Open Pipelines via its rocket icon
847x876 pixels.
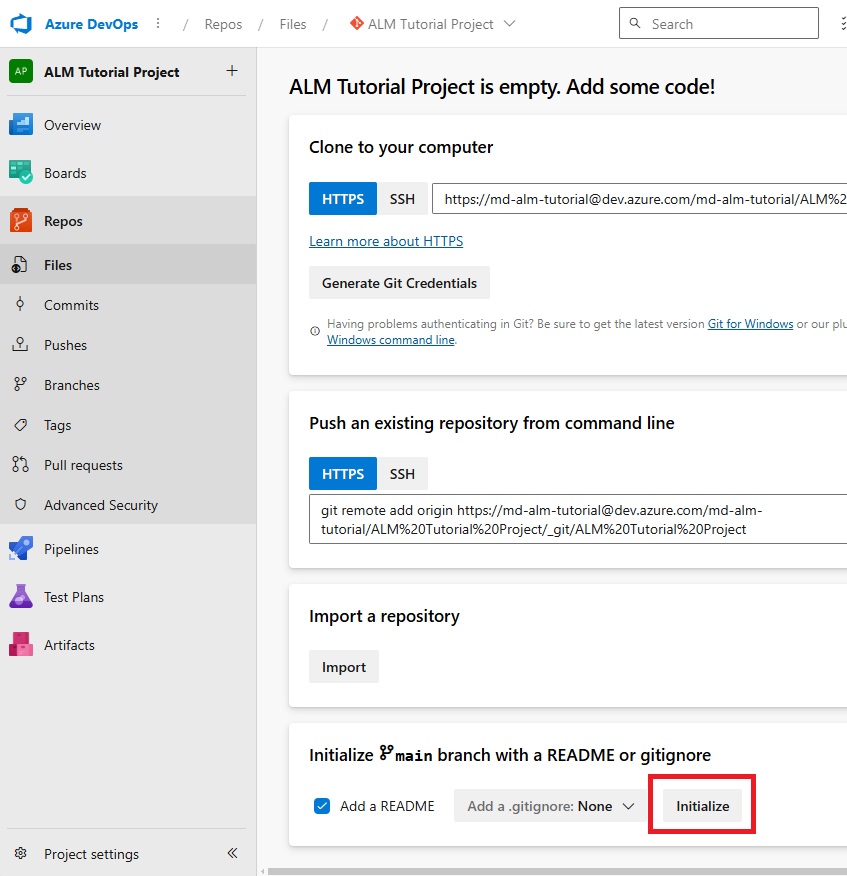pos(21,549)
